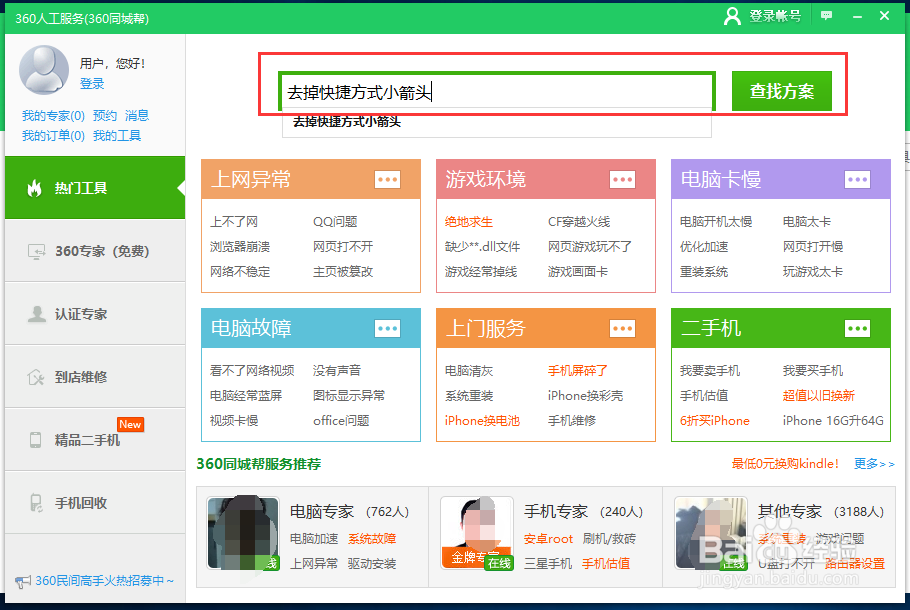The width and height of the screenshot is (910, 610).
Task: Open 我的工具 link
Action: [117, 136]
